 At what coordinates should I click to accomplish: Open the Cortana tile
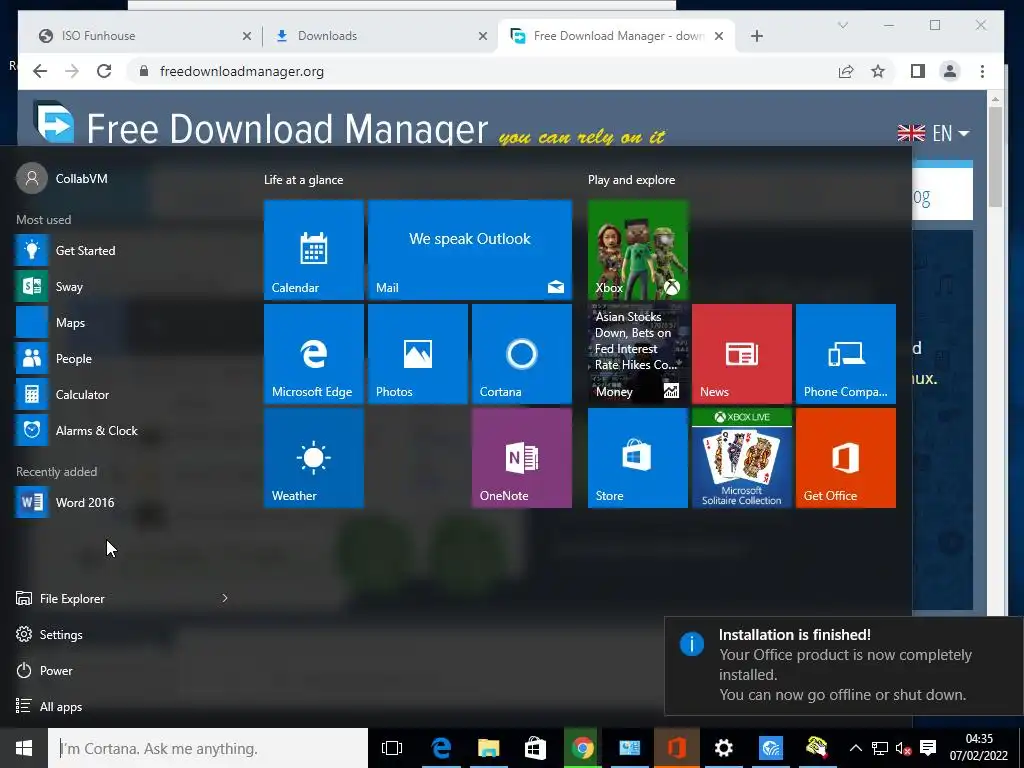[522, 354]
